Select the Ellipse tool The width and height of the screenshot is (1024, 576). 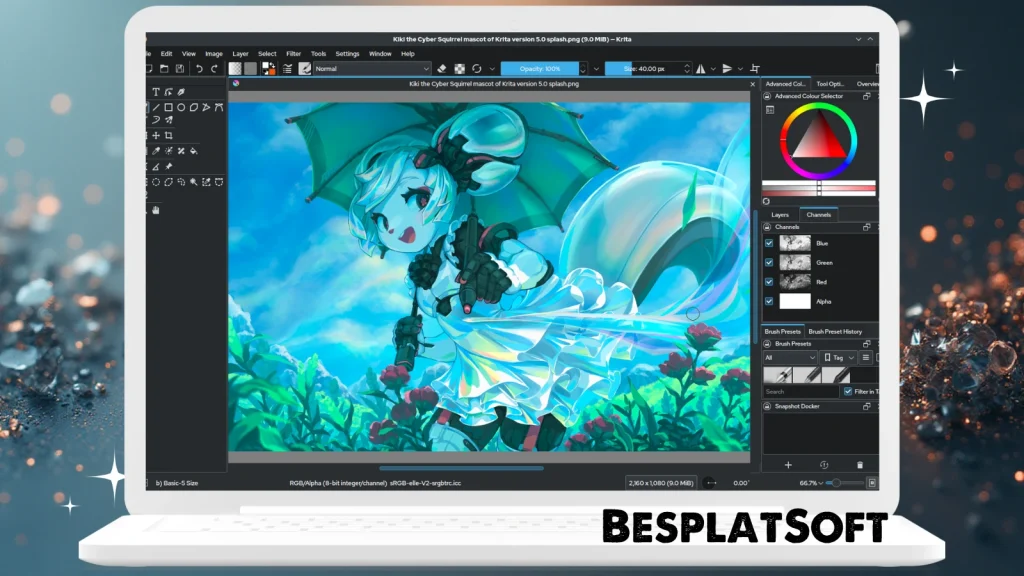tap(181, 107)
